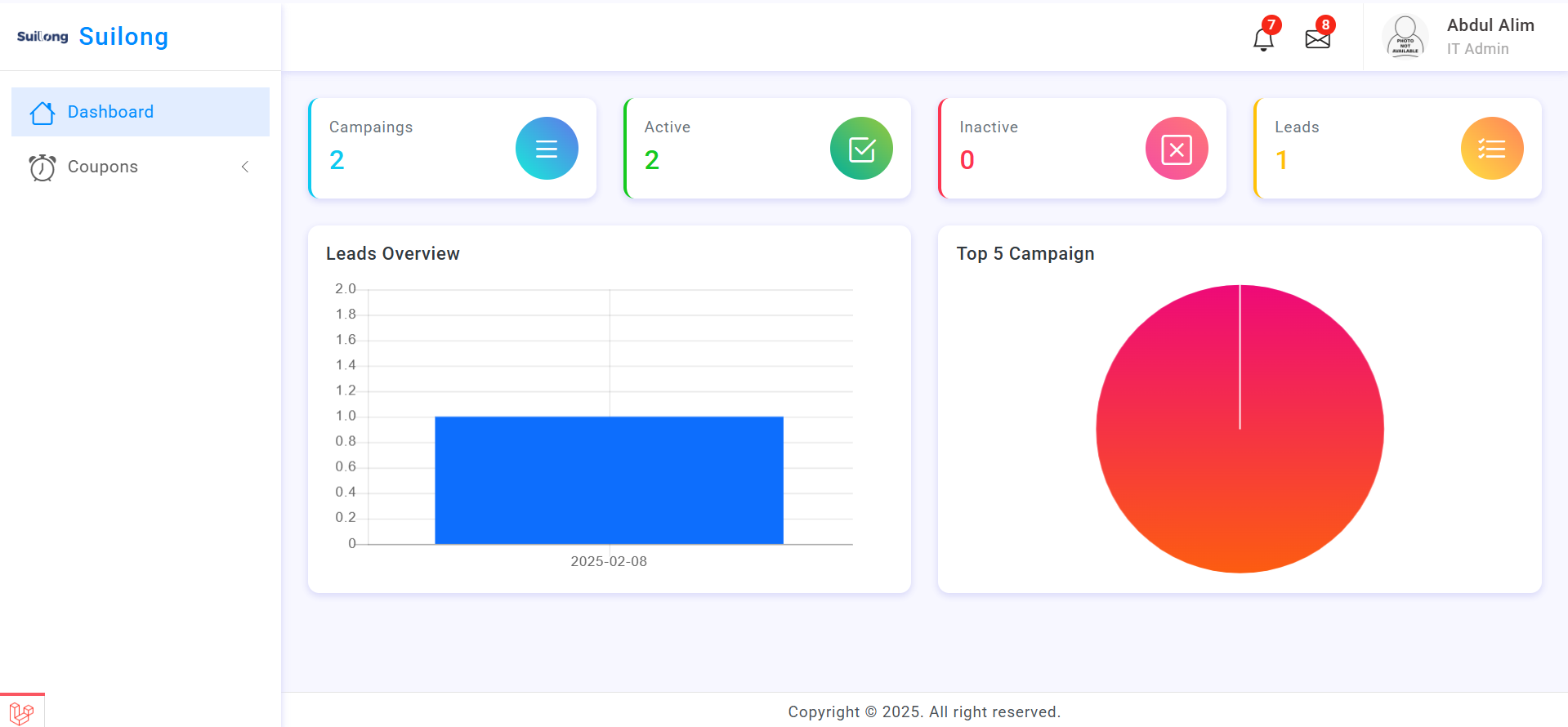Select Dashboard in the sidebar
The height and width of the screenshot is (727, 1568).
click(110, 112)
